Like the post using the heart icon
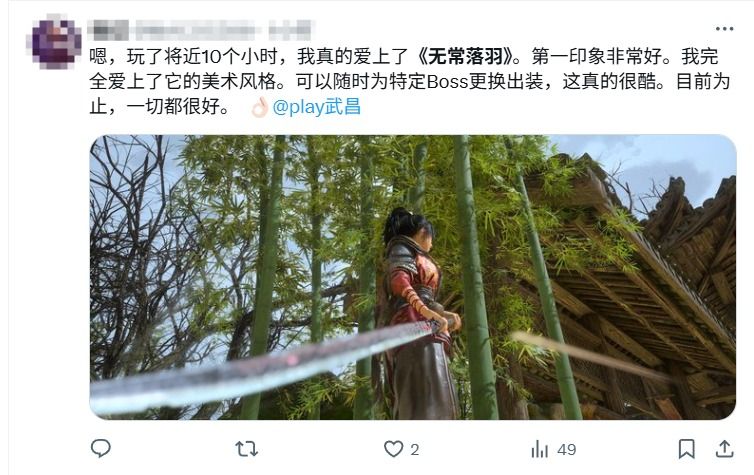The image size is (754, 475). [x=393, y=449]
